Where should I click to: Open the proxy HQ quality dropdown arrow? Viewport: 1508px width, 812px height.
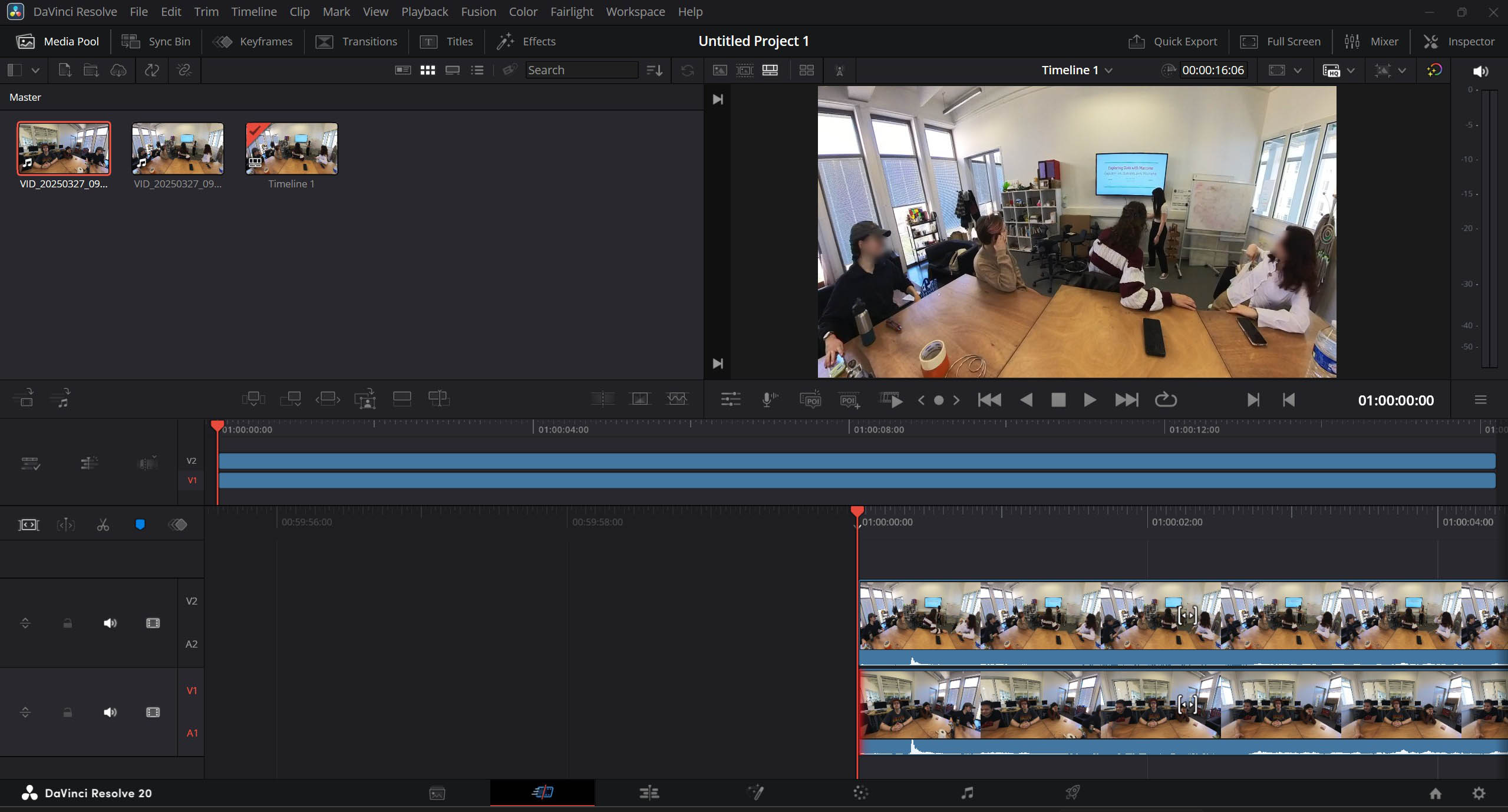tap(1351, 70)
